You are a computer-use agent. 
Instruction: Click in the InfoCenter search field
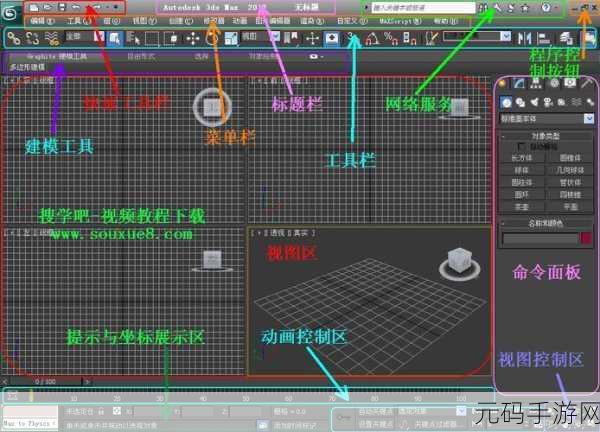point(423,7)
